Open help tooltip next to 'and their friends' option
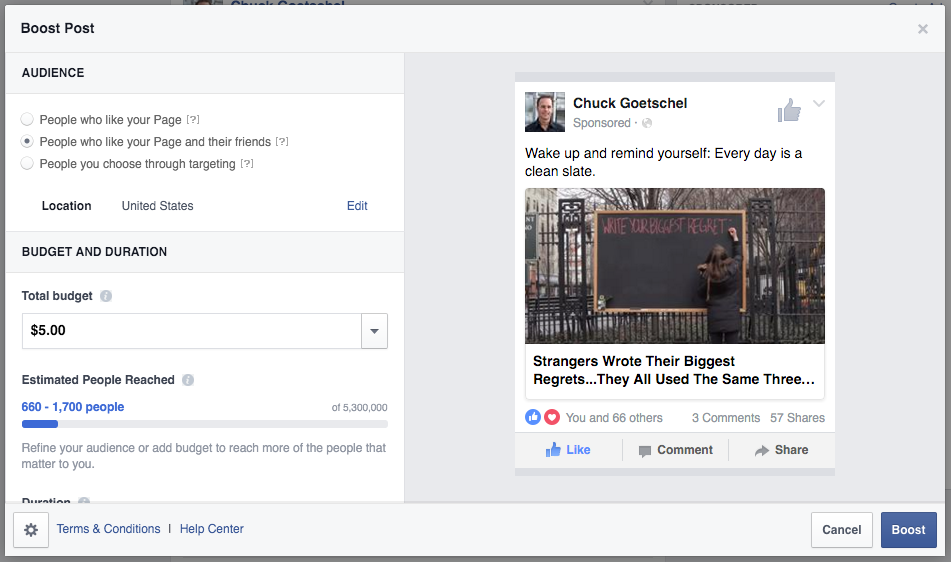This screenshot has height=562, width=951. click(282, 141)
